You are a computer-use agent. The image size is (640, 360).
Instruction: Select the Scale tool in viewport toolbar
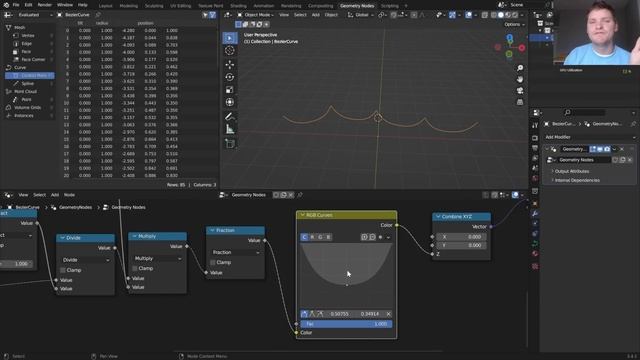pos(230,89)
